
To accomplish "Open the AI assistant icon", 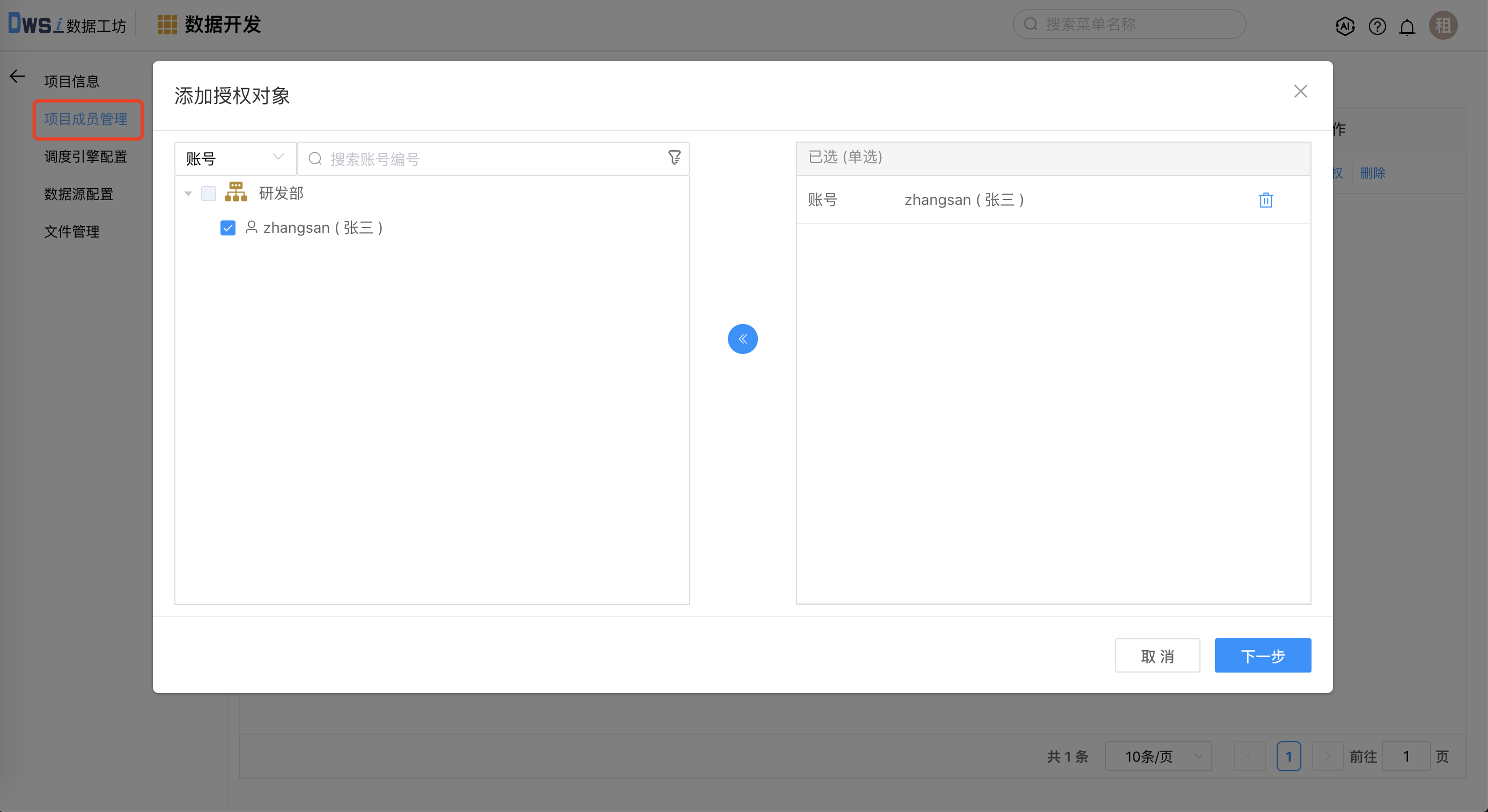I will (x=1346, y=26).
